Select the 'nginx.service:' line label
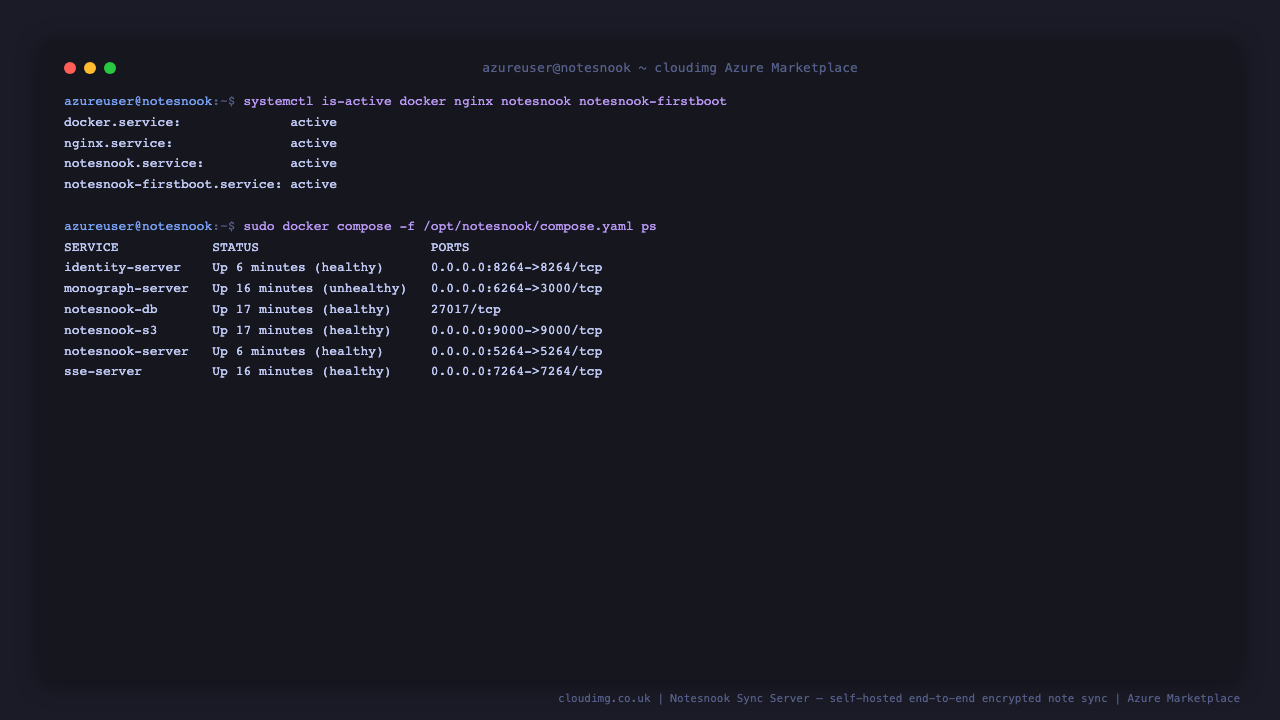 coord(118,144)
